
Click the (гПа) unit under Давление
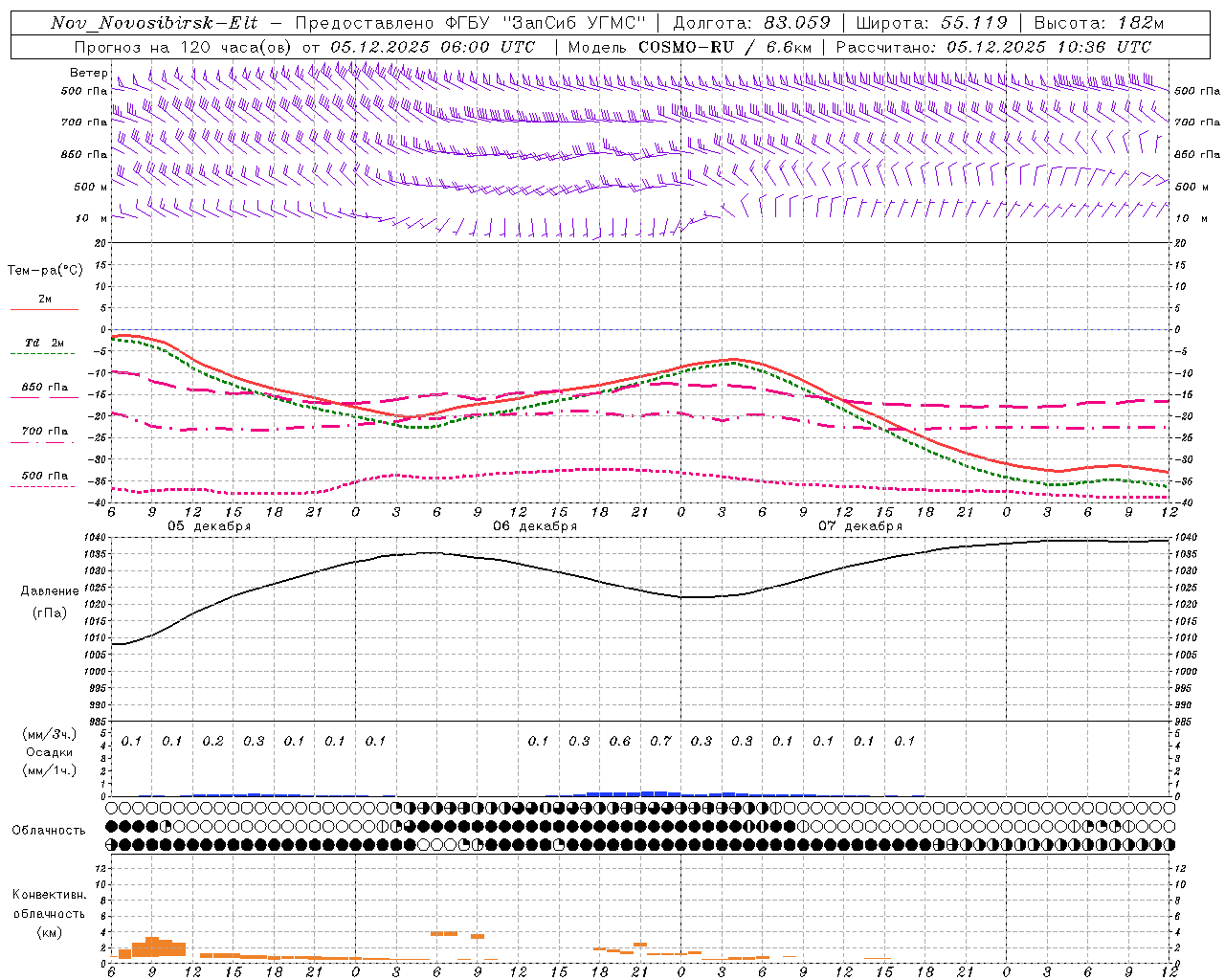click(49, 612)
